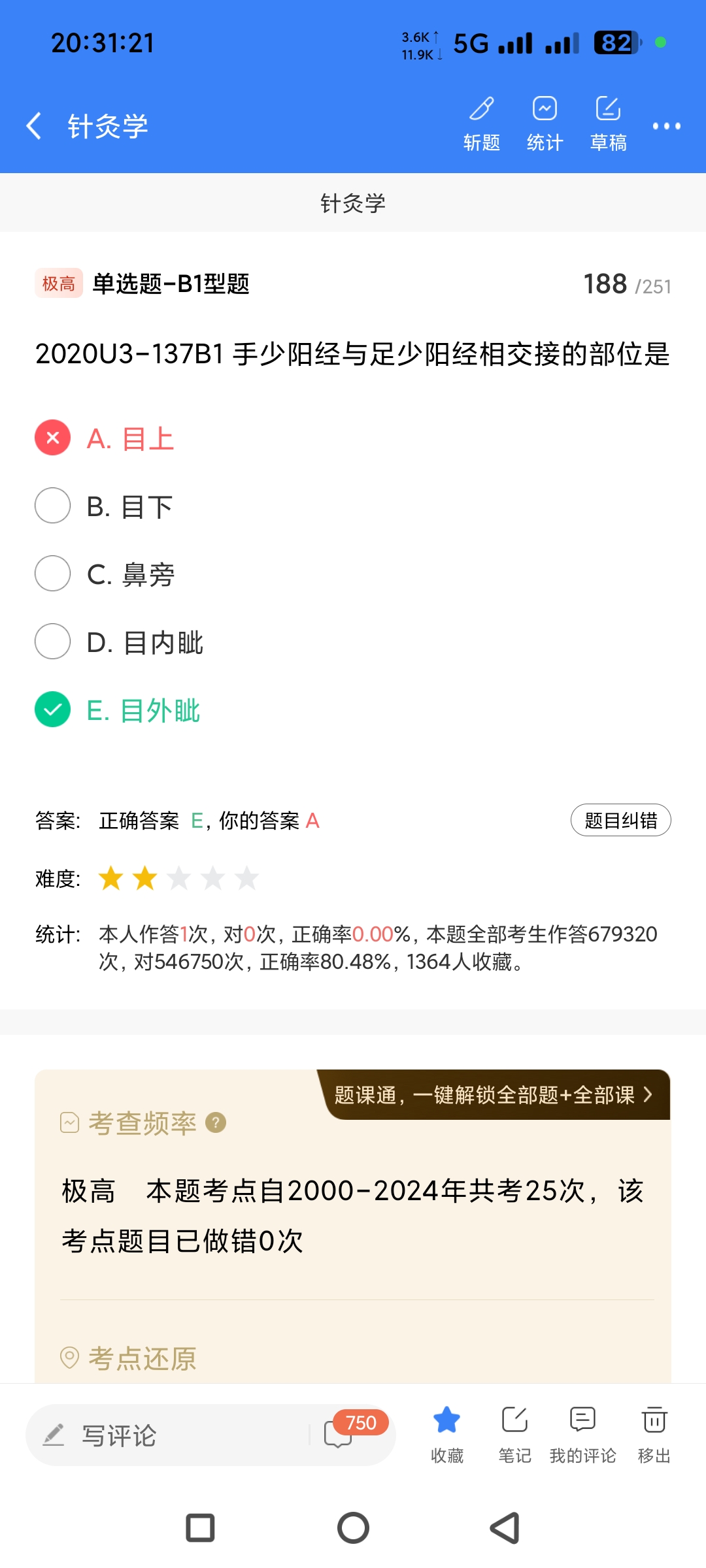
Task: Select option B. 目下
Action: [53, 506]
